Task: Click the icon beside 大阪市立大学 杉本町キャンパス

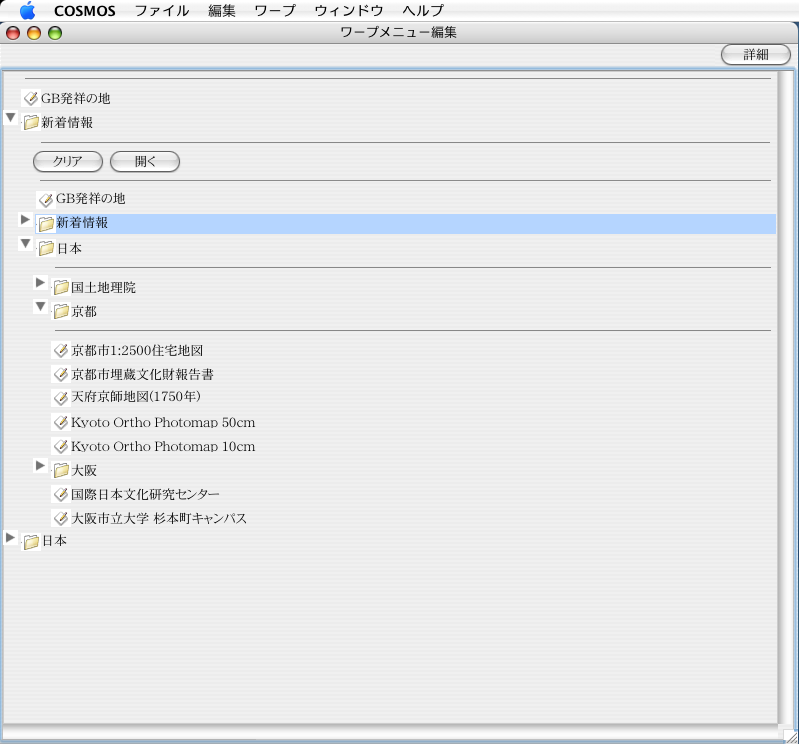Action: [61, 518]
